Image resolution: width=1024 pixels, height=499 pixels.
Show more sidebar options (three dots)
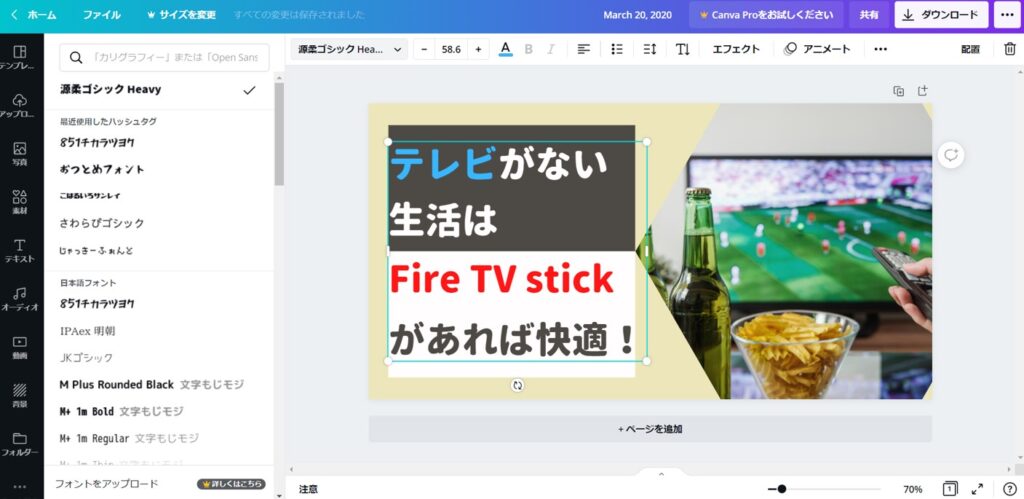[x=20, y=486]
